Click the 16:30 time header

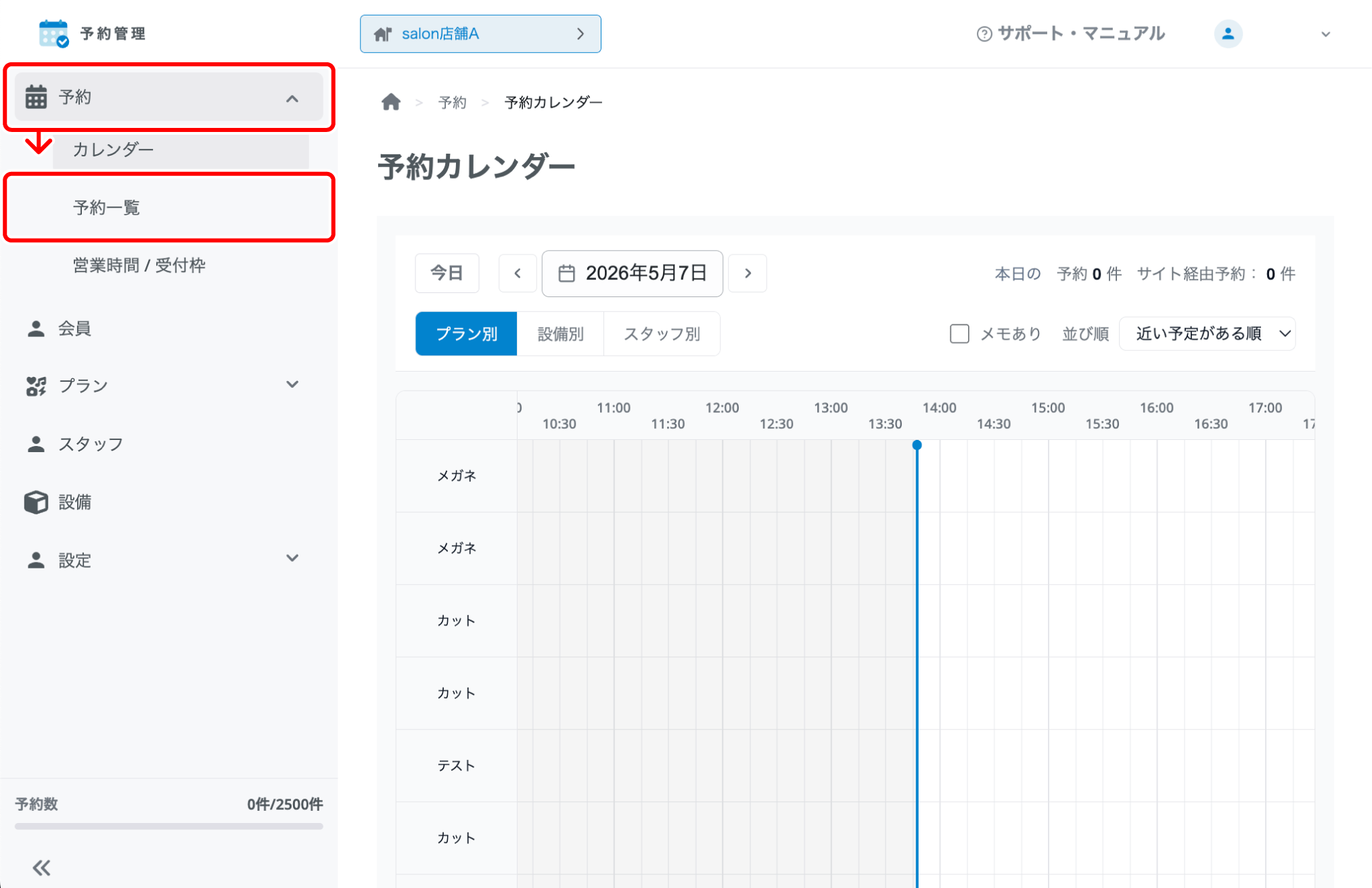(x=1210, y=424)
